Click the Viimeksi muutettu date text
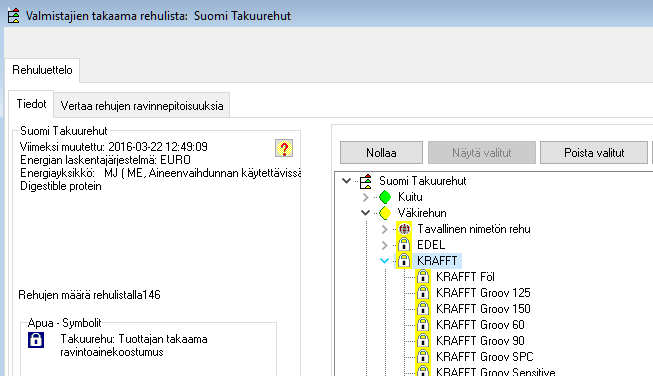 [x=114, y=147]
